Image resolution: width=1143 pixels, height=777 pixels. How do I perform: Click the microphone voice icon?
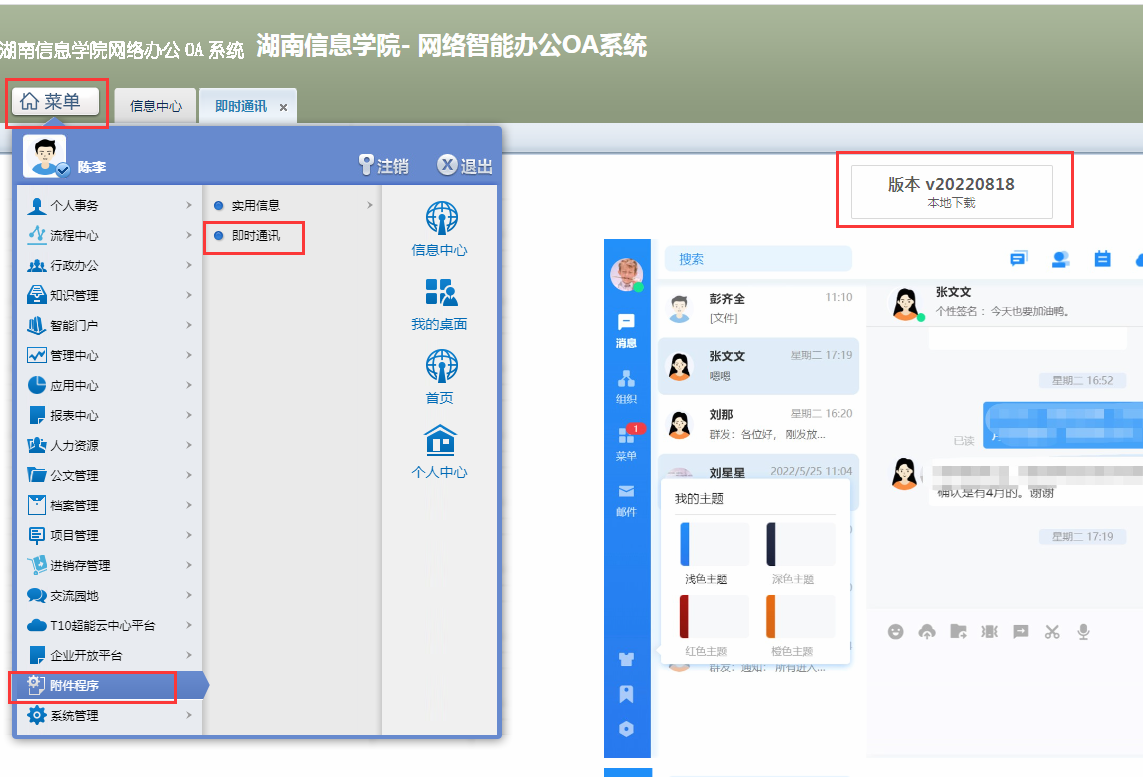[x=1082, y=631]
